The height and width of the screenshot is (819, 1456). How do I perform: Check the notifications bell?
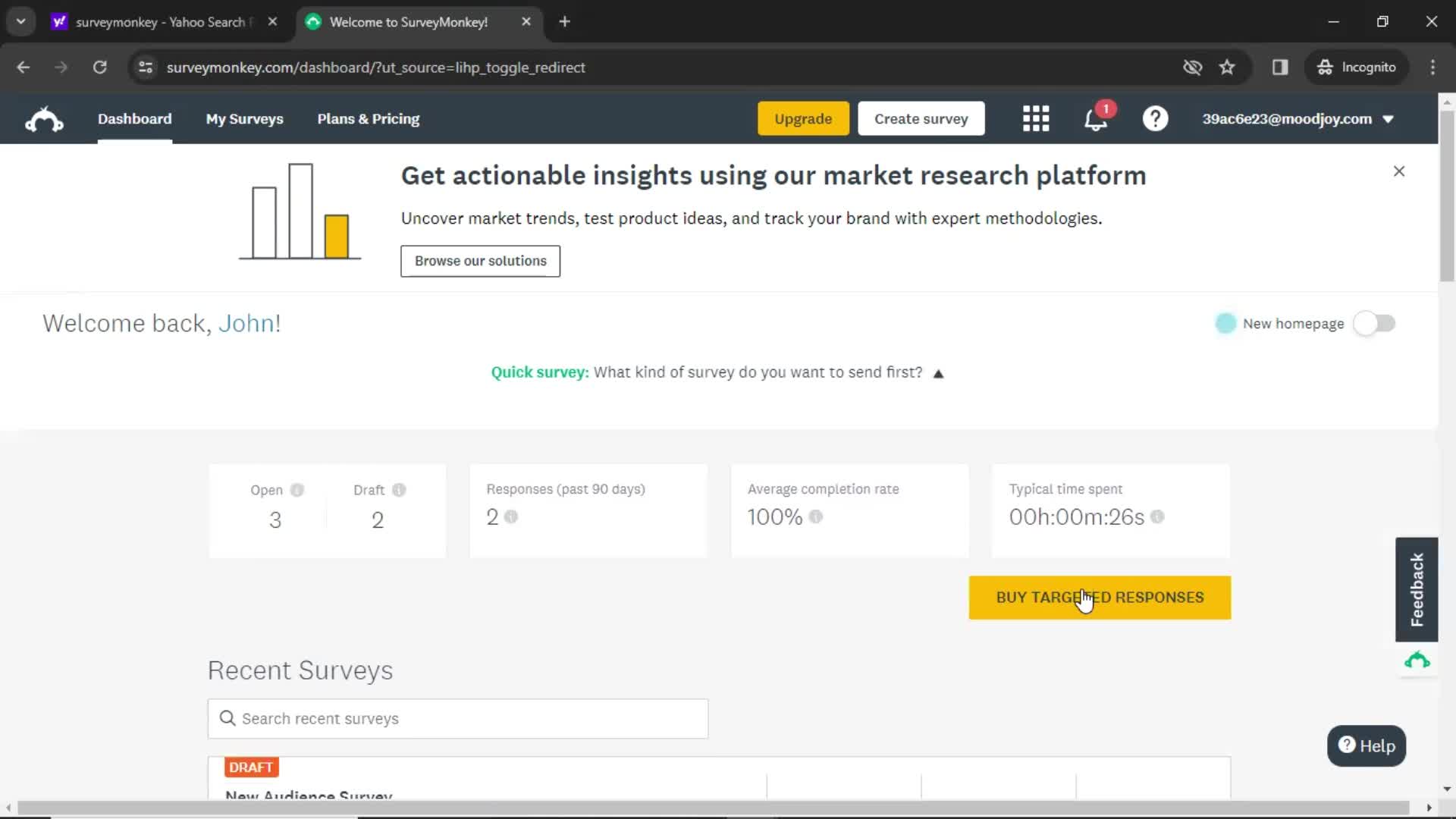pos(1095,118)
